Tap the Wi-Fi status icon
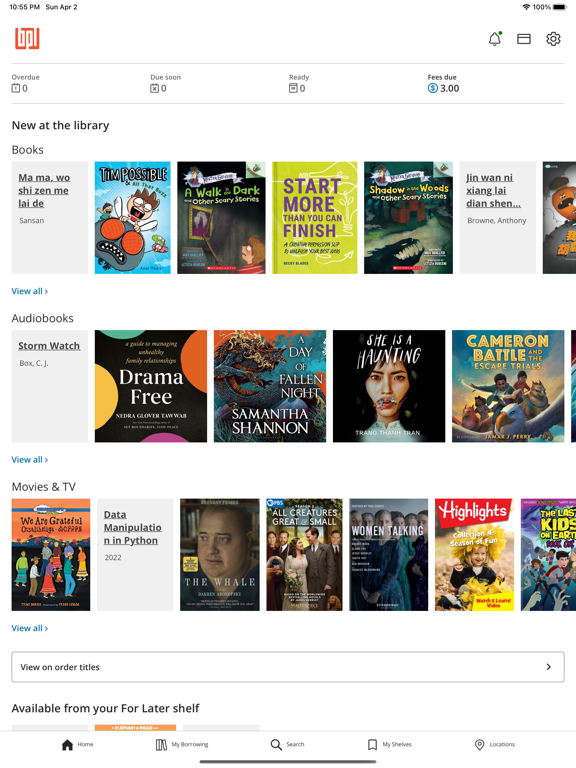Image resolution: width=576 pixels, height=768 pixels. coord(526,7)
